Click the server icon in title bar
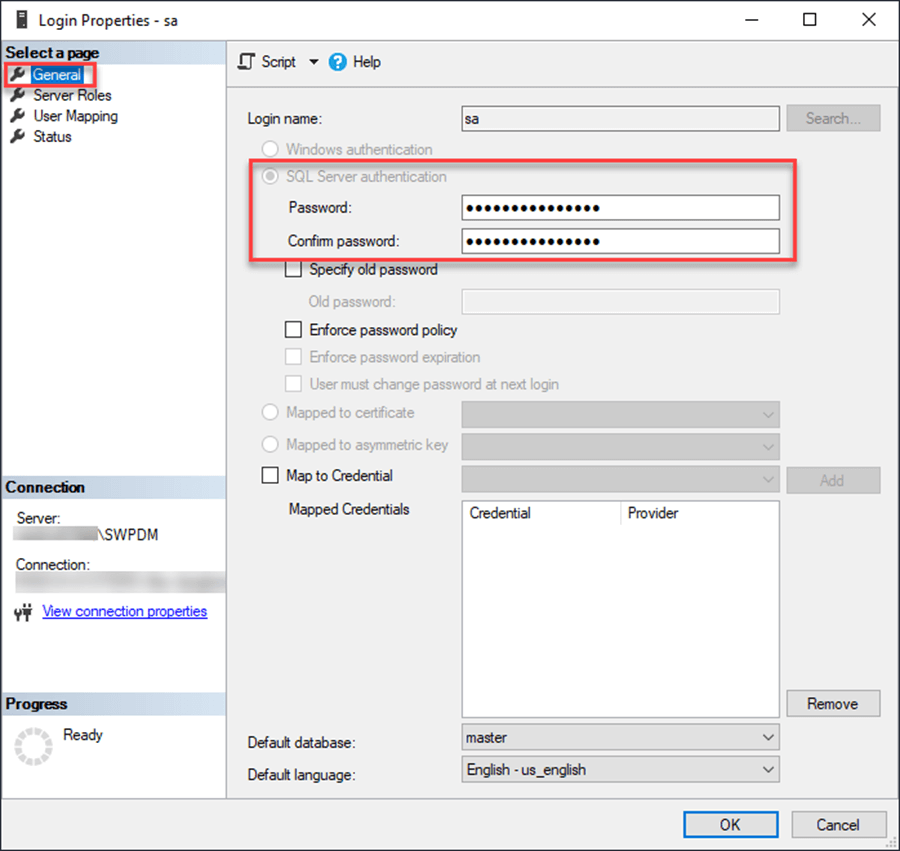 (x=20, y=20)
